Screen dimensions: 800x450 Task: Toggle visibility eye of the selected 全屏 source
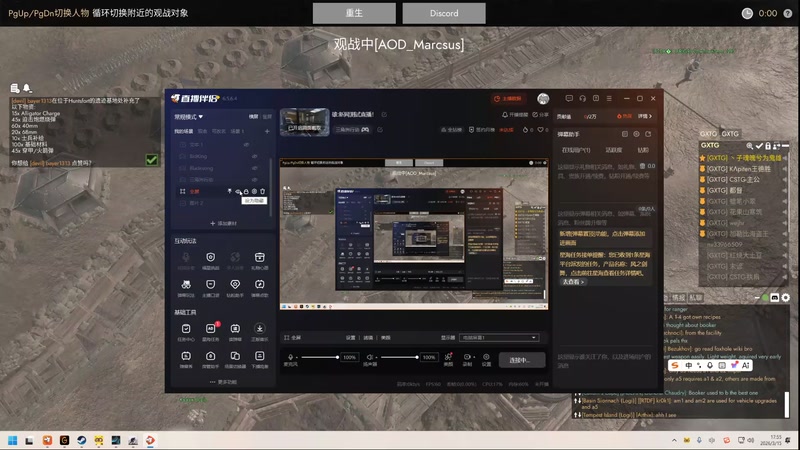tap(238, 191)
